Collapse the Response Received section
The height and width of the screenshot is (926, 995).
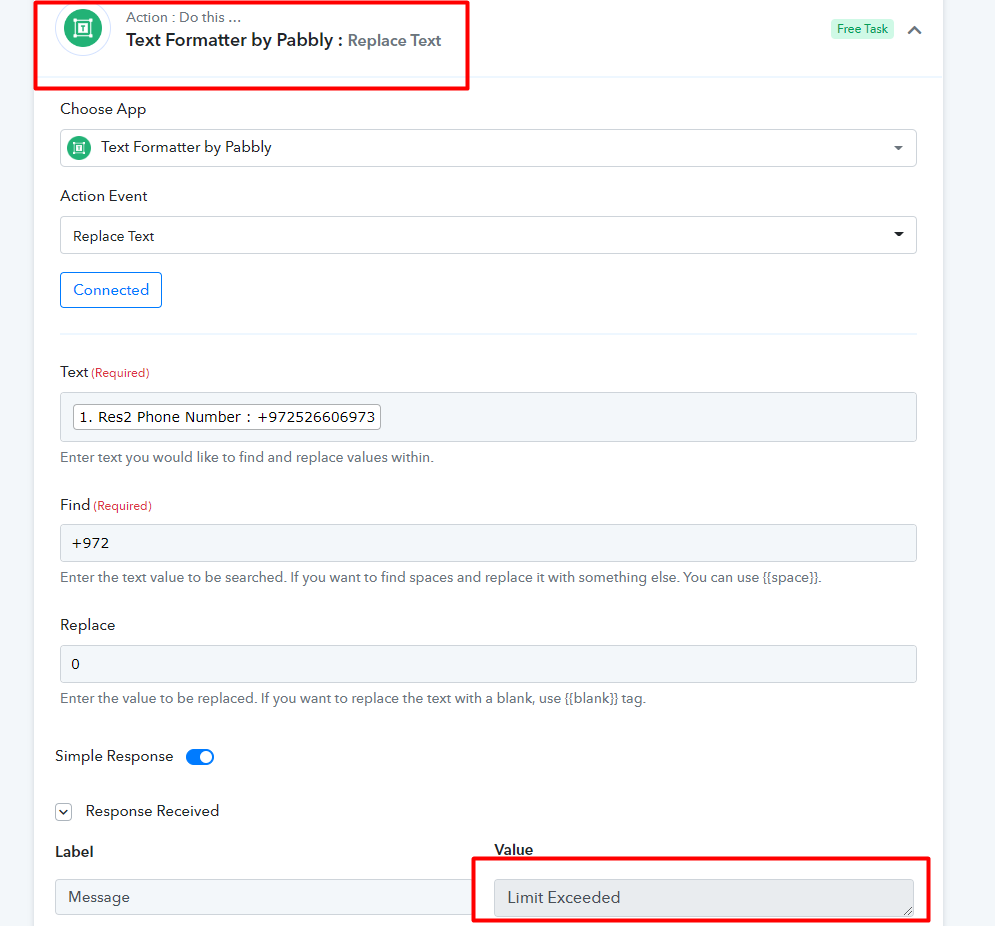(63, 812)
